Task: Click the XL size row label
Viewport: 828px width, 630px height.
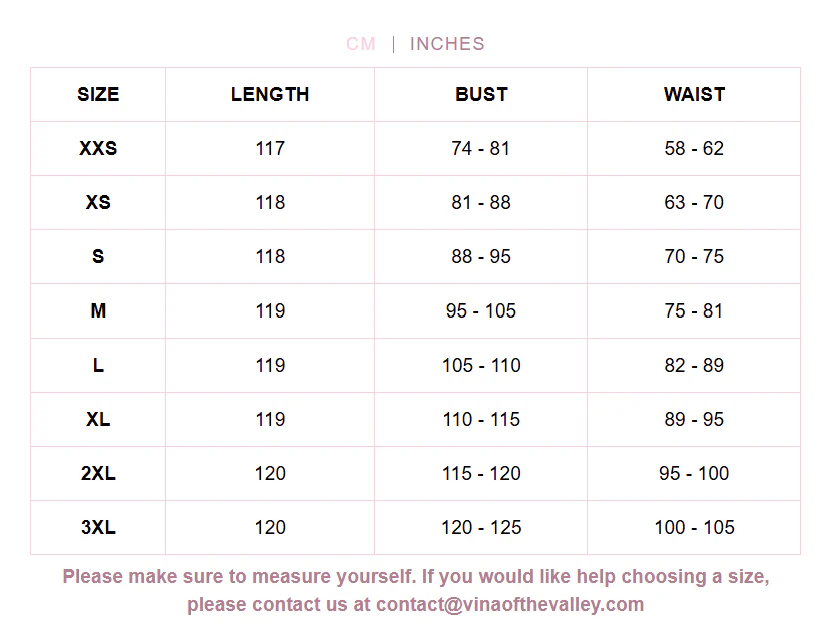Action: [98, 419]
